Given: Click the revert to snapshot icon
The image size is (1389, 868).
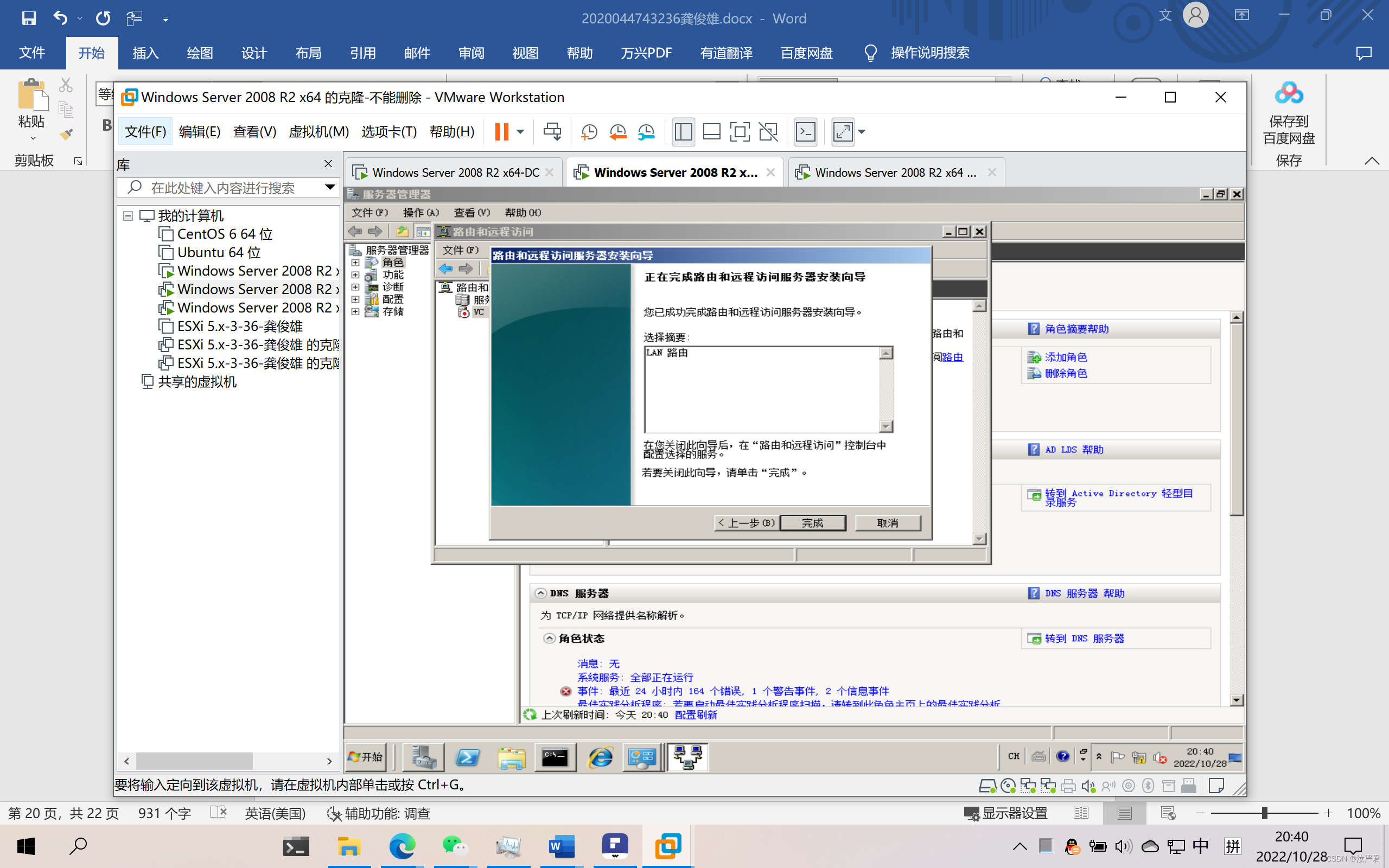Looking at the screenshot, I should (617, 132).
